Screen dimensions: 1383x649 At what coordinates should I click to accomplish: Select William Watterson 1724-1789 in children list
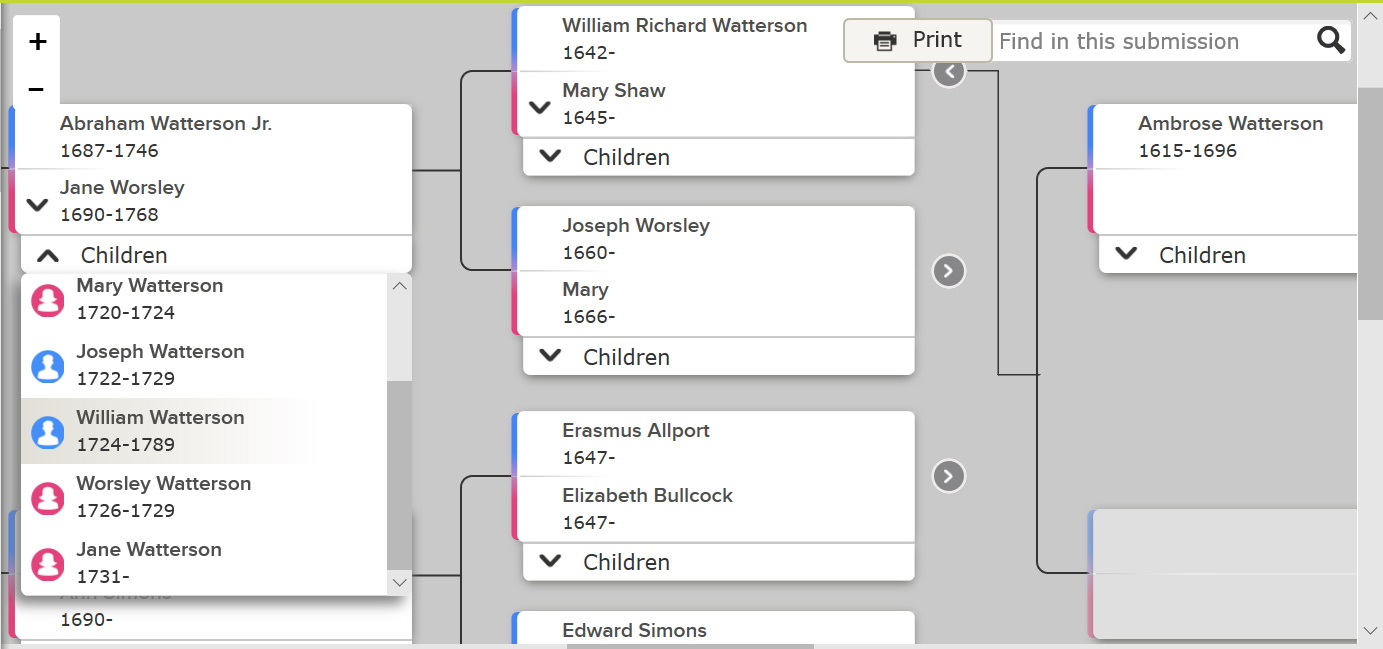pos(160,431)
